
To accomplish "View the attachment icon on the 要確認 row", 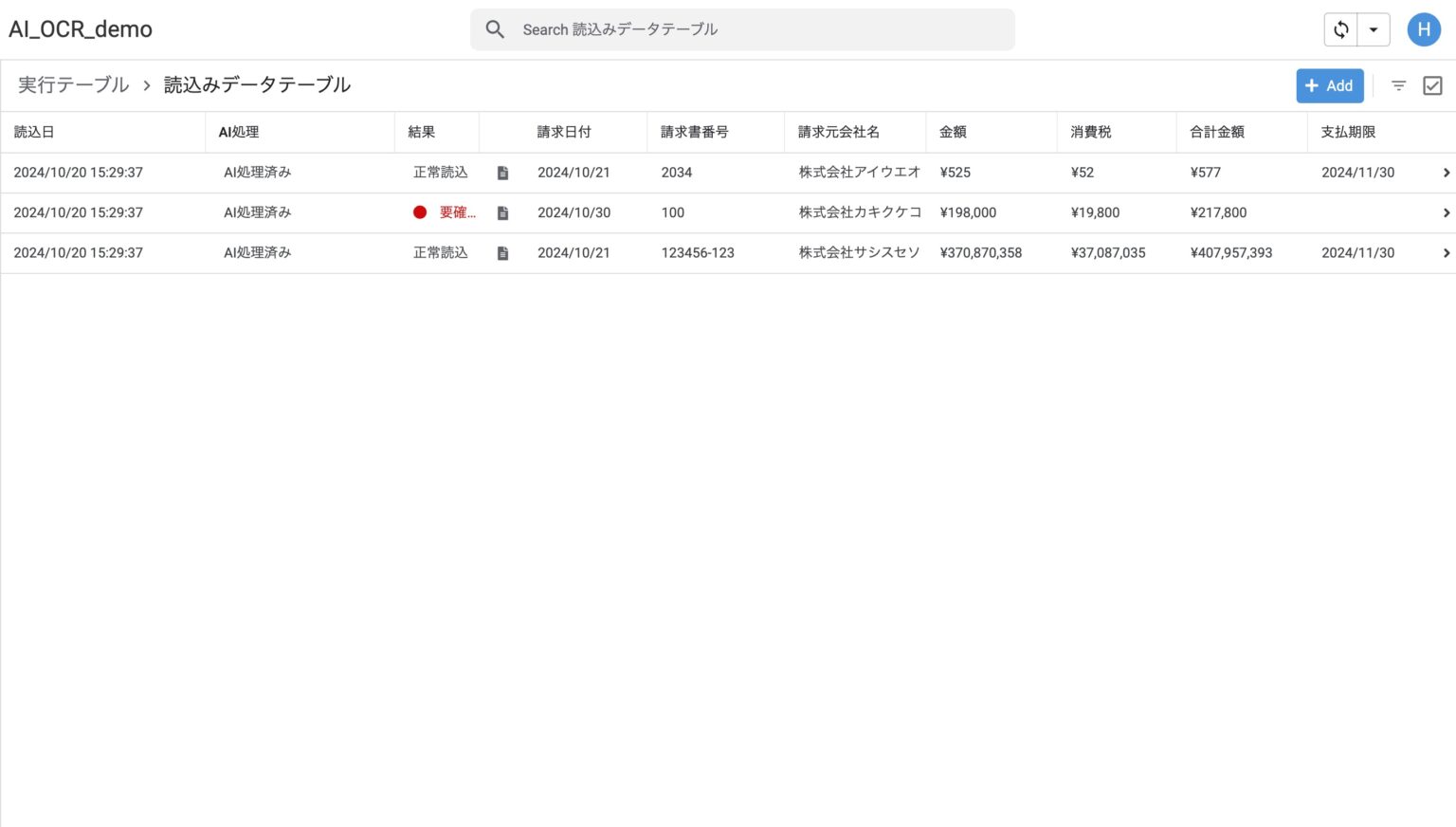I will pyautogui.click(x=502, y=212).
